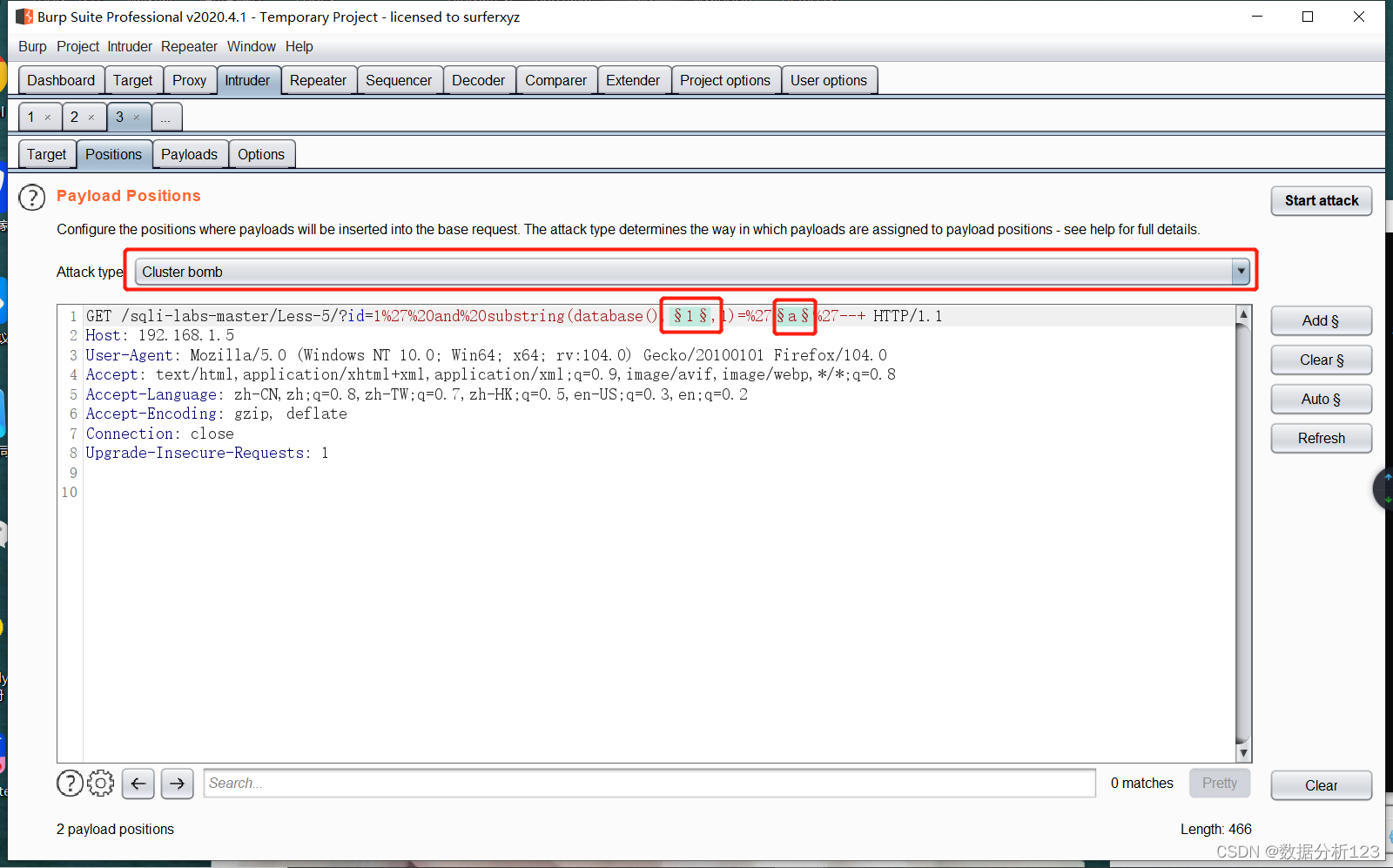Image resolution: width=1393 pixels, height=868 pixels.
Task: Switch to the Repeater main tab
Action: point(319,80)
